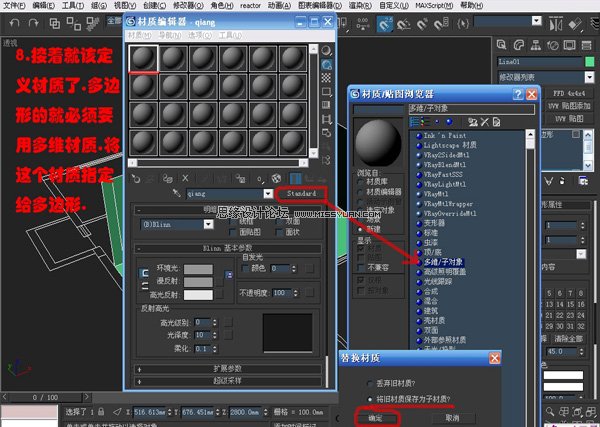600x427 pixels.
Task: Click the Sample Type icon in material editor
Action: [327, 49]
